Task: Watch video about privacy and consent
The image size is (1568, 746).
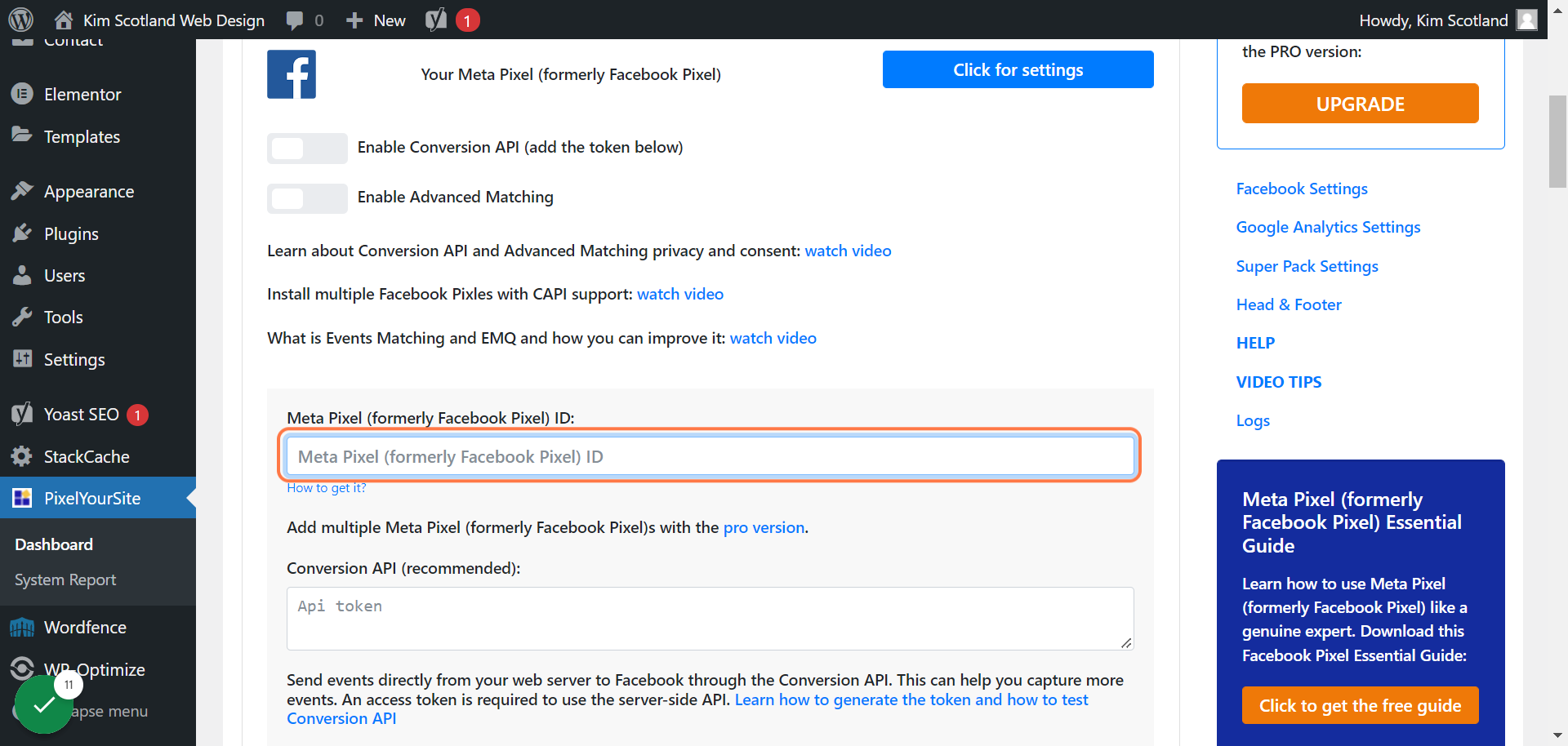Action: pyautogui.click(x=848, y=251)
